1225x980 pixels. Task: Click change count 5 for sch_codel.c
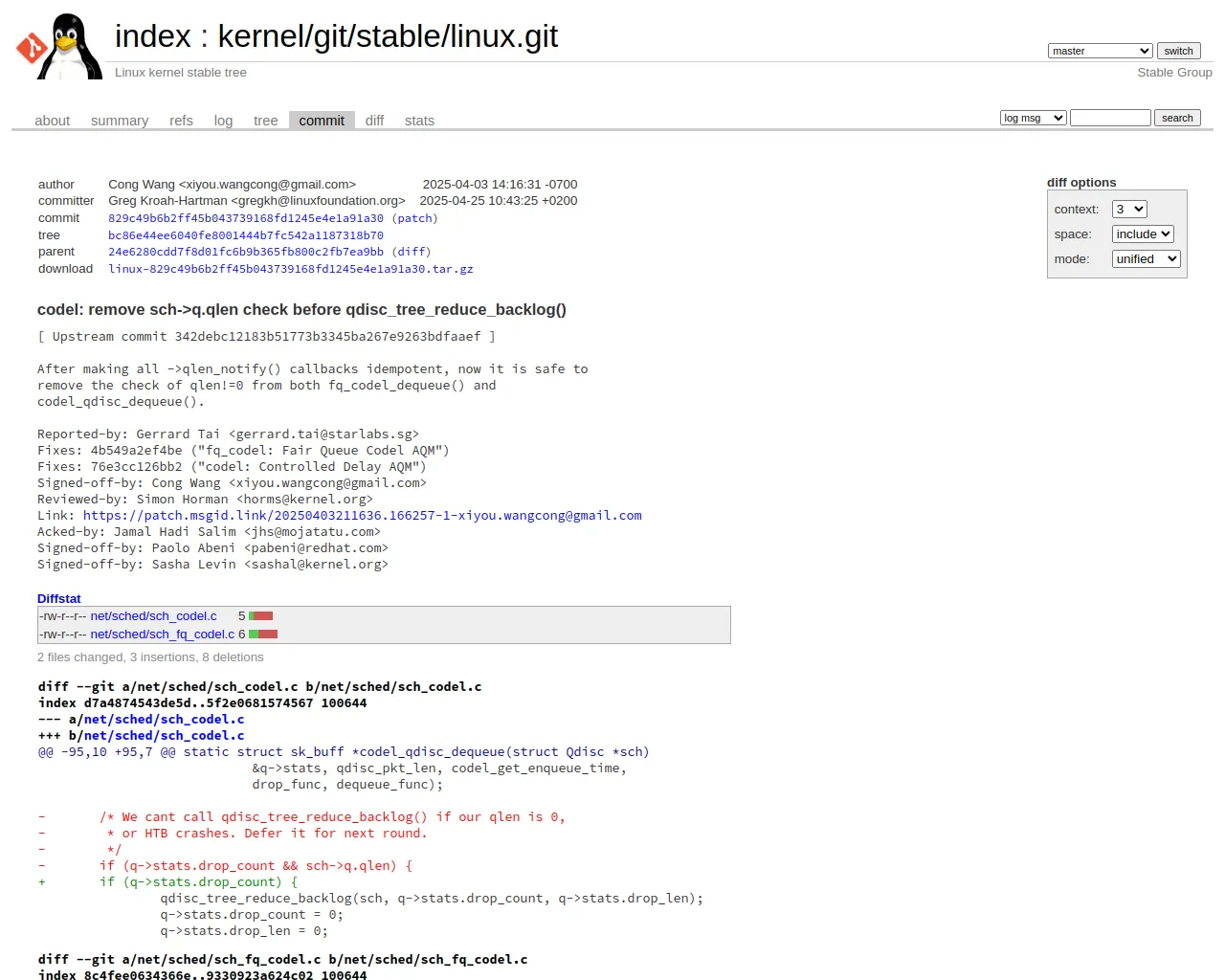pyautogui.click(x=241, y=616)
